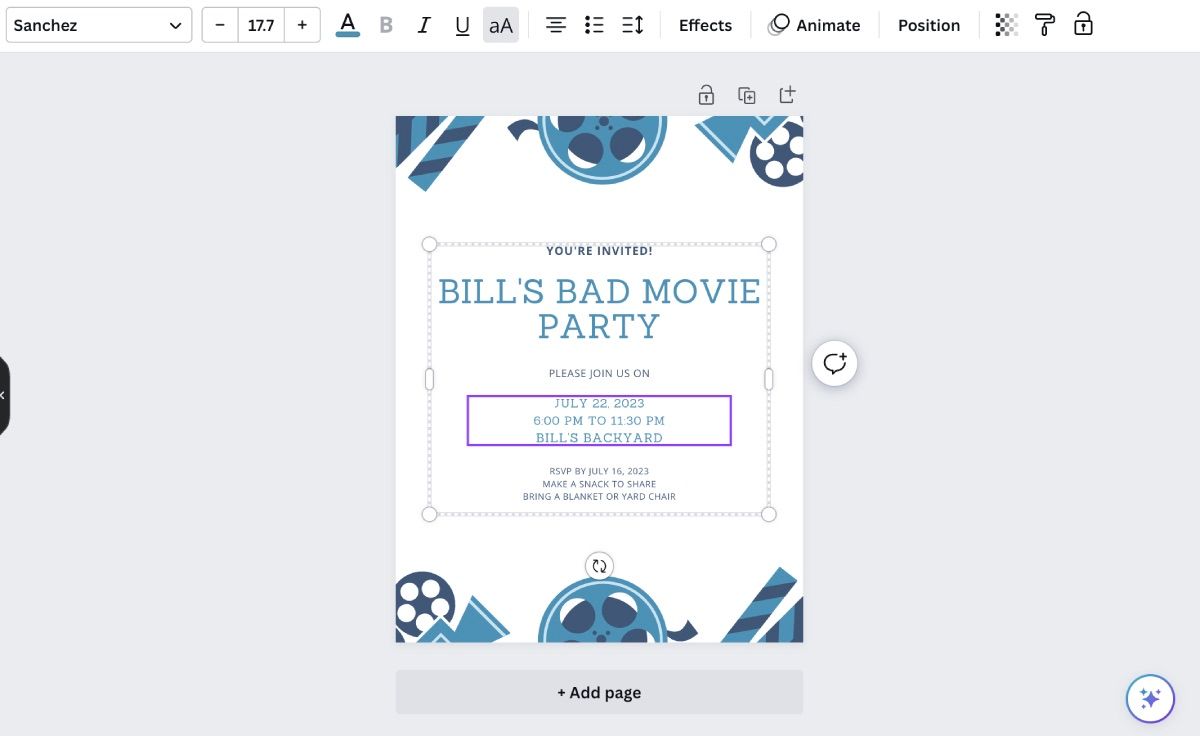
Task: Click the bottom-left selection corner handle
Action: (x=429, y=514)
